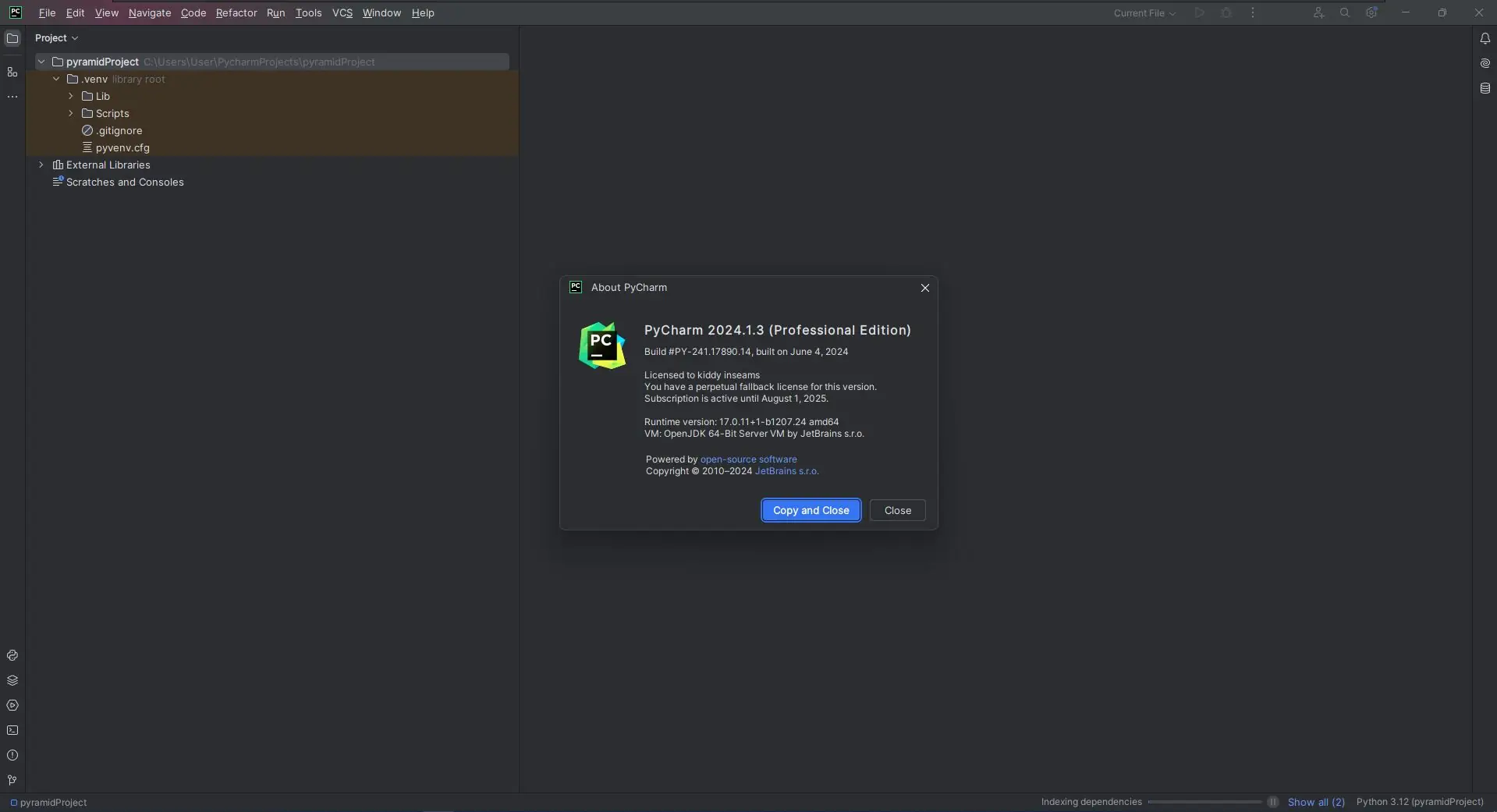This screenshot has height=812, width=1497.
Task: Open the Python Packages tool window
Action: click(x=12, y=681)
